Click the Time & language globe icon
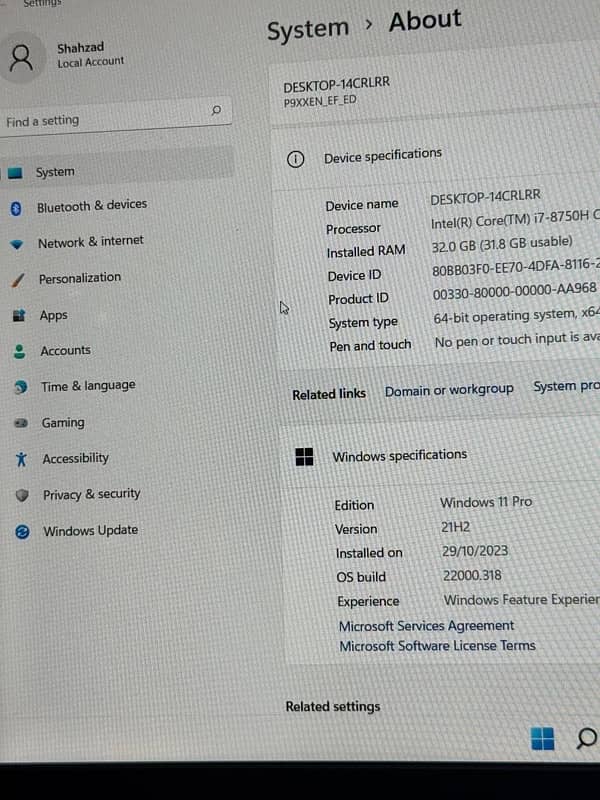 pos(21,387)
